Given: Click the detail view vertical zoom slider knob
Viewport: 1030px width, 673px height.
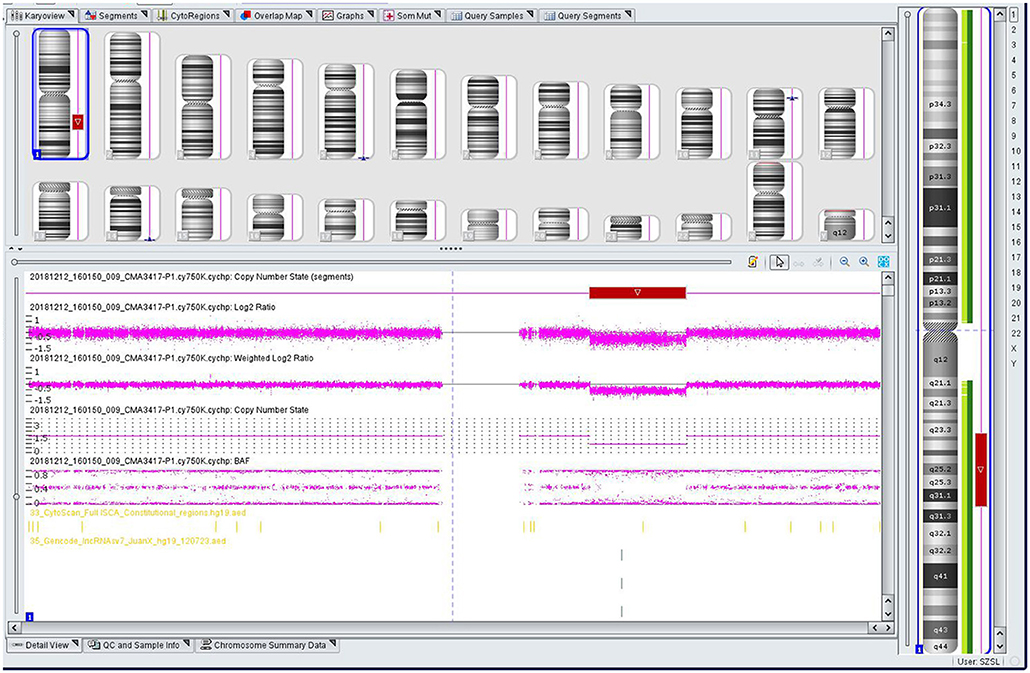Looking at the screenshot, I should (x=17, y=497).
